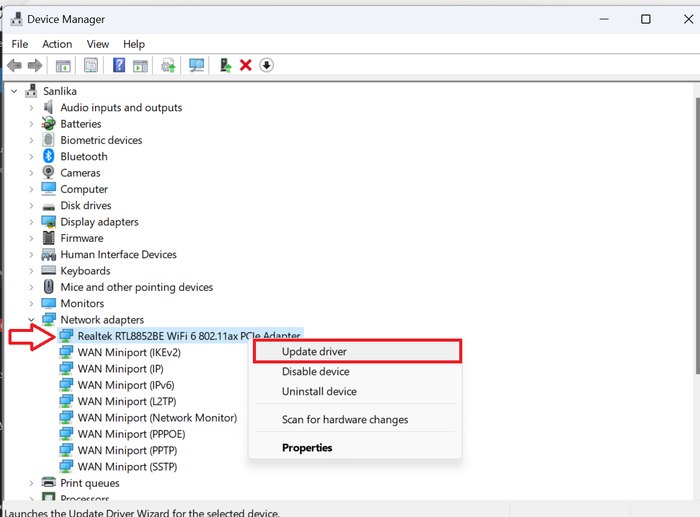Choose Uninstall device in context menu
This screenshot has height=517, width=700.
tap(355, 392)
